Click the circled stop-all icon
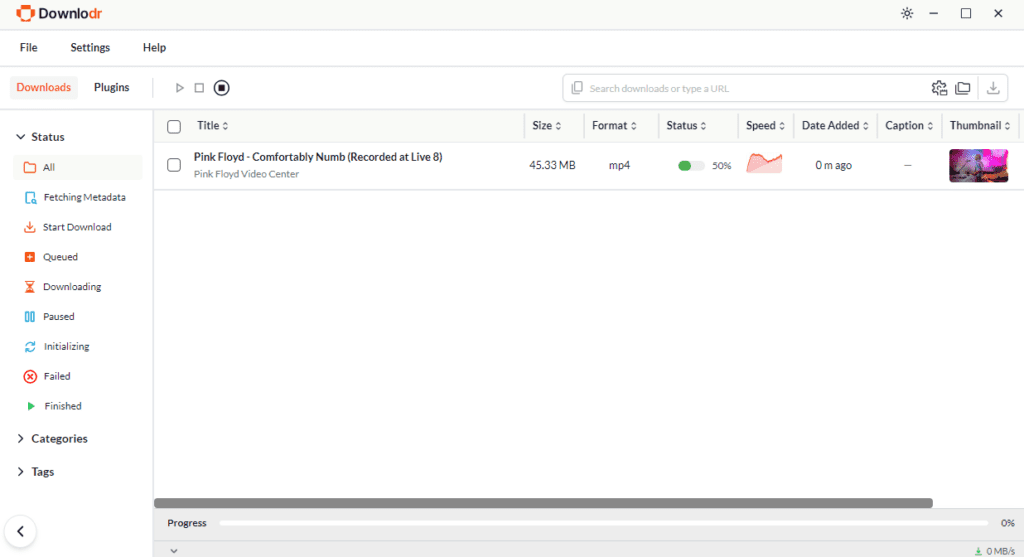The height and width of the screenshot is (557, 1024). 221,88
